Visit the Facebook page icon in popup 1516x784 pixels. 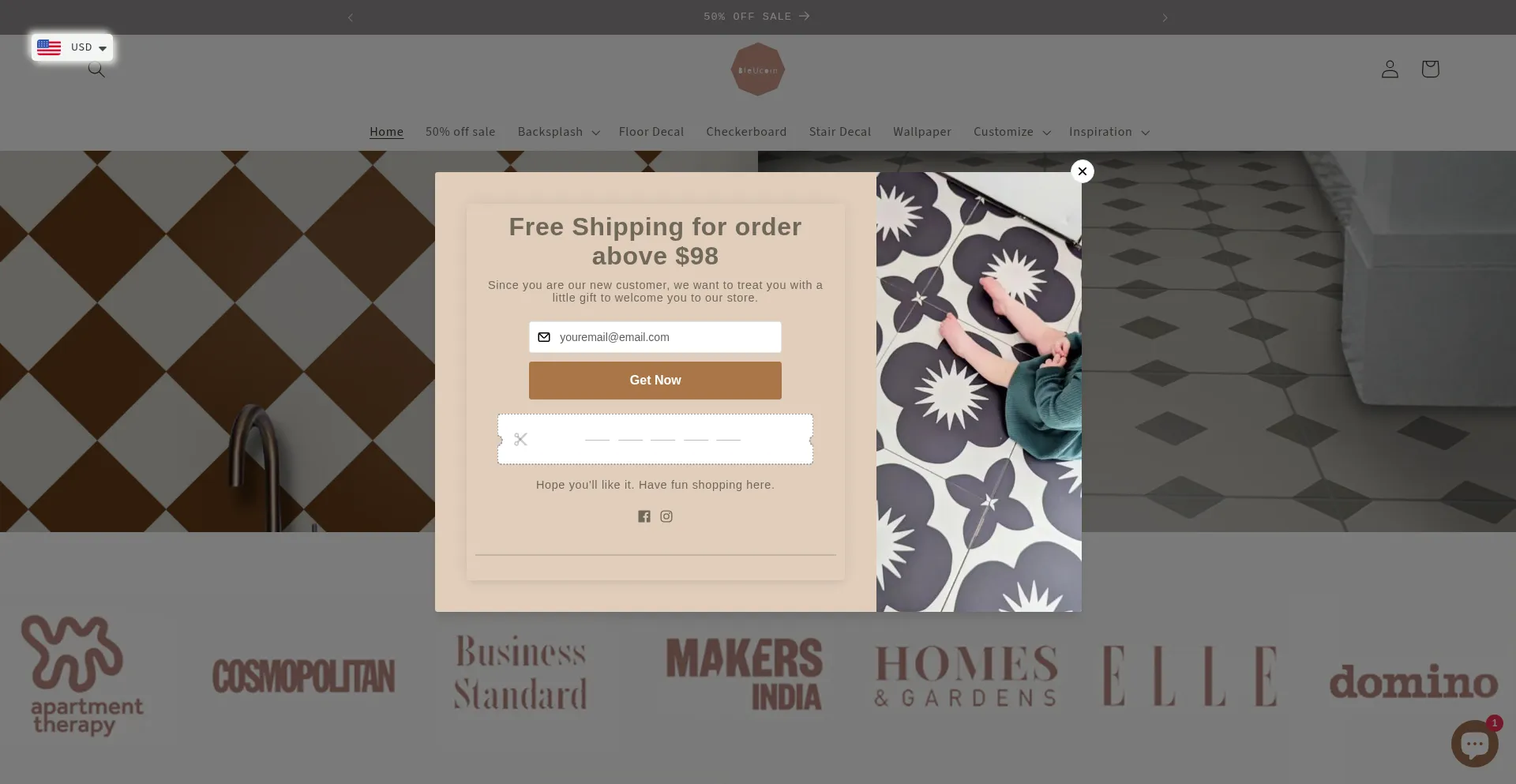[644, 516]
